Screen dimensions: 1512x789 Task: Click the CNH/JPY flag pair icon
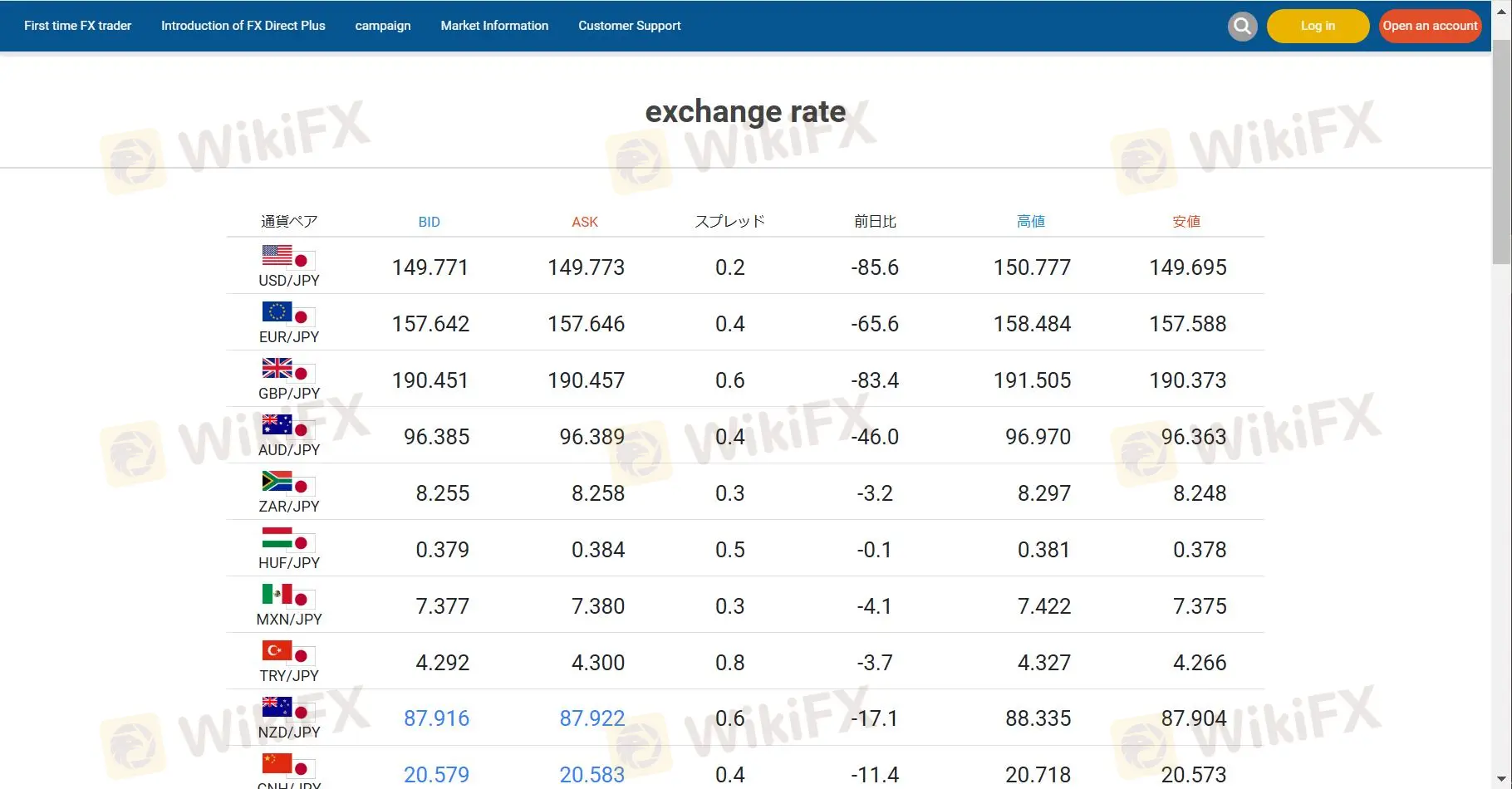coord(288,765)
